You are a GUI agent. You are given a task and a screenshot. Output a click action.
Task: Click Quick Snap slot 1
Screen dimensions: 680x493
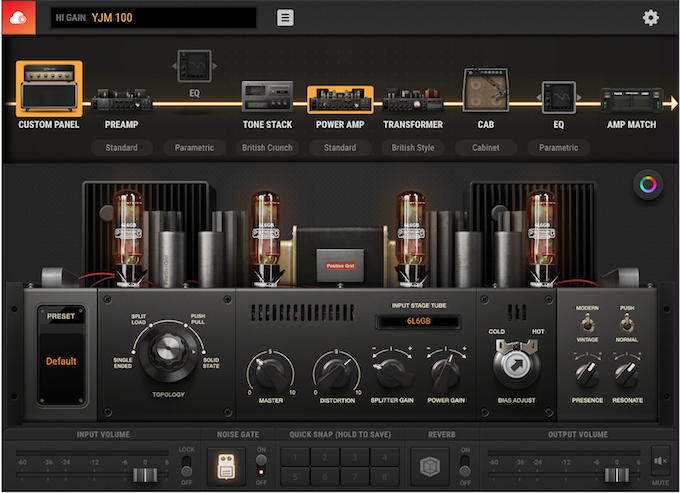click(x=295, y=457)
